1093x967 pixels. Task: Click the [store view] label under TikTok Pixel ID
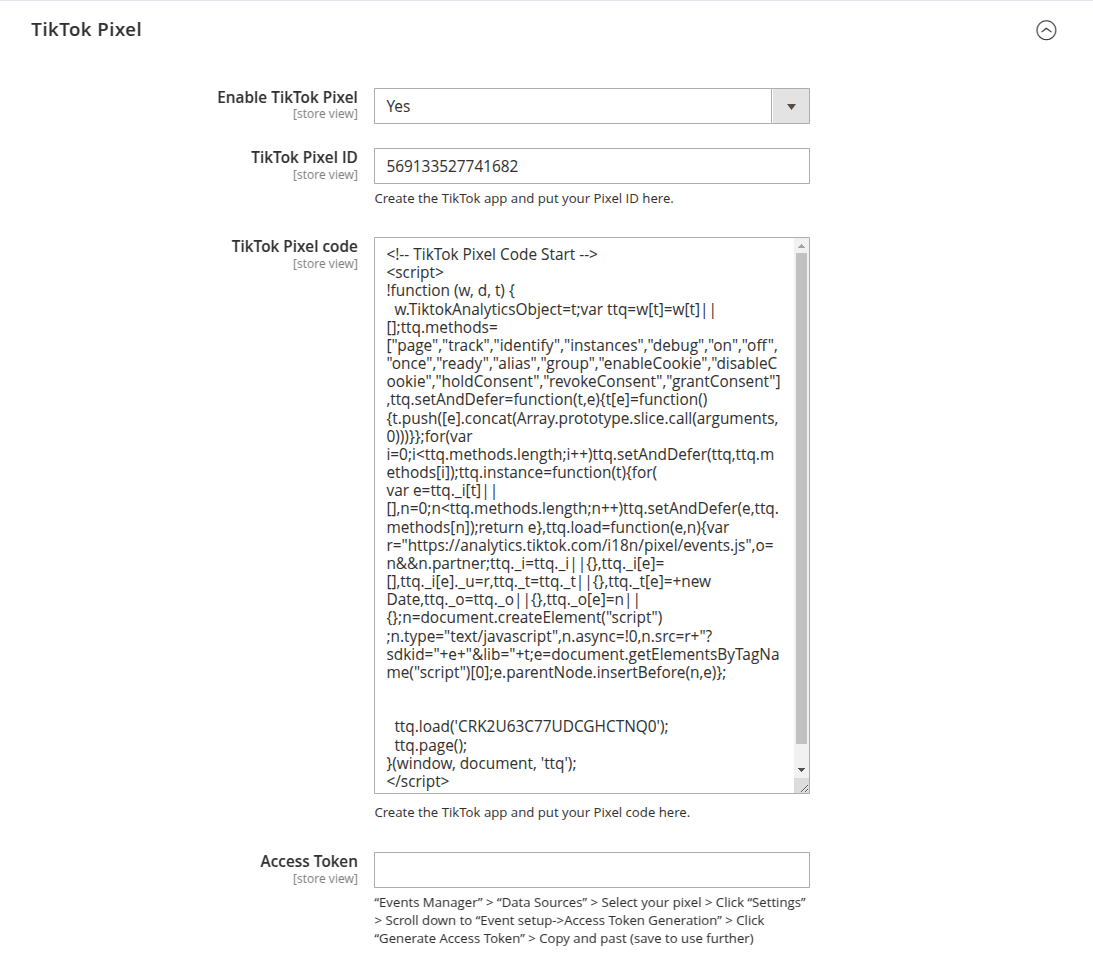326,174
